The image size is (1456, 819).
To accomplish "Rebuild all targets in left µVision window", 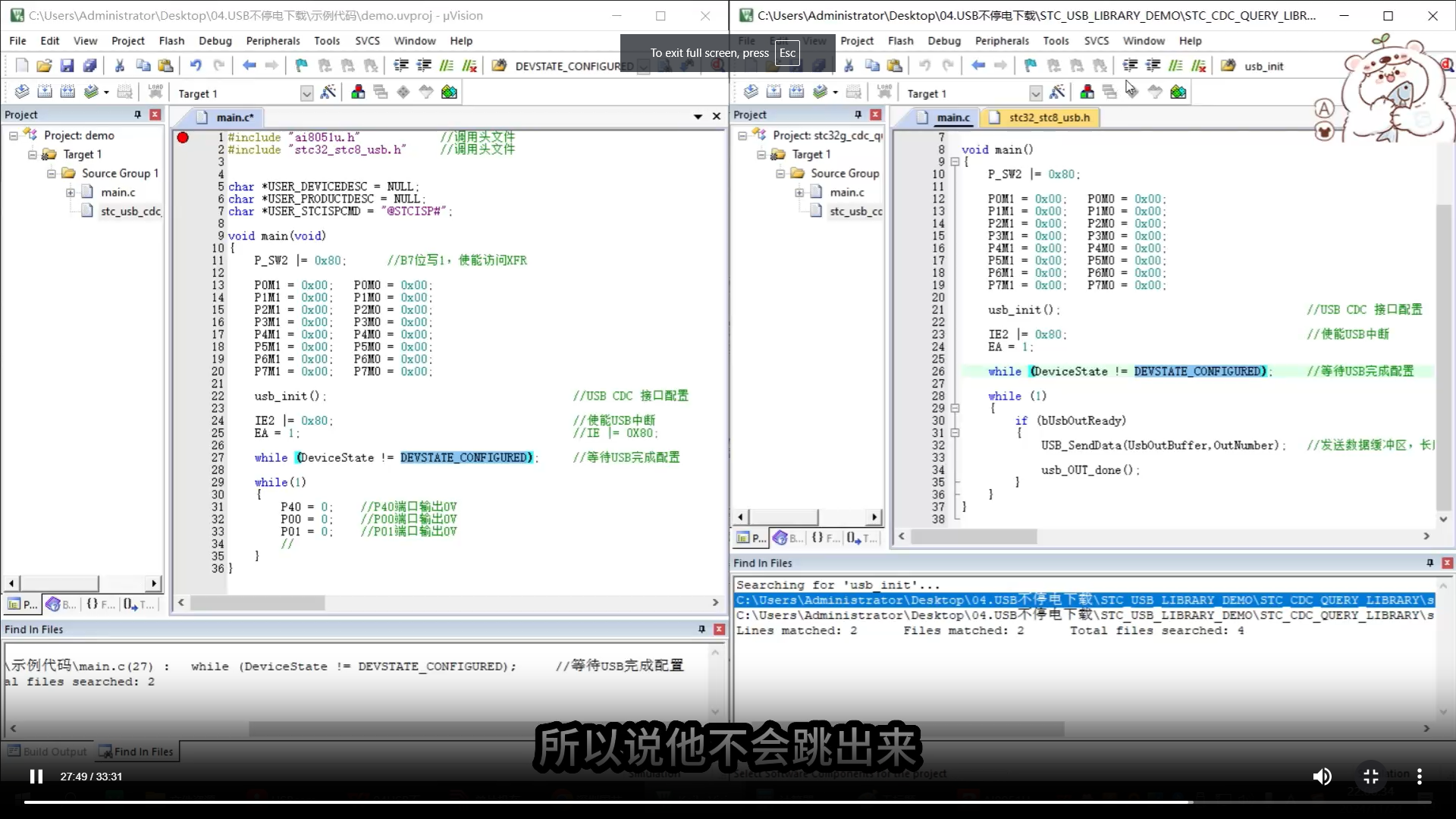I will click(x=67, y=92).
